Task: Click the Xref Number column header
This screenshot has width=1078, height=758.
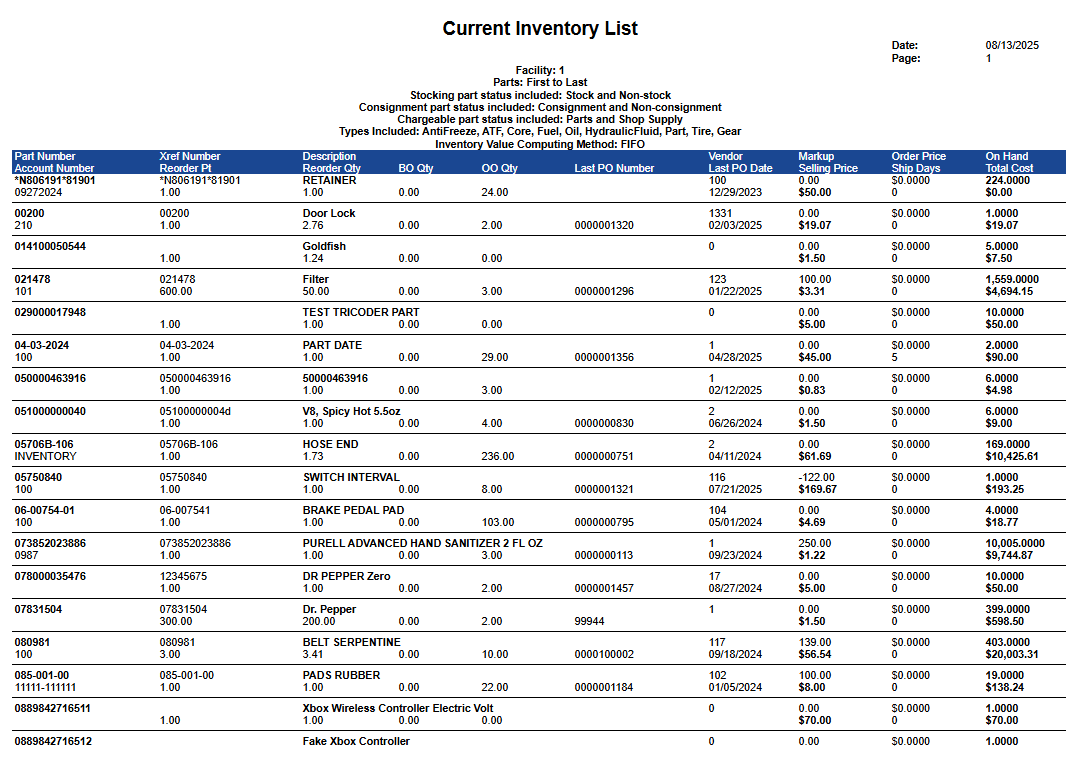Action: (190, 156)
